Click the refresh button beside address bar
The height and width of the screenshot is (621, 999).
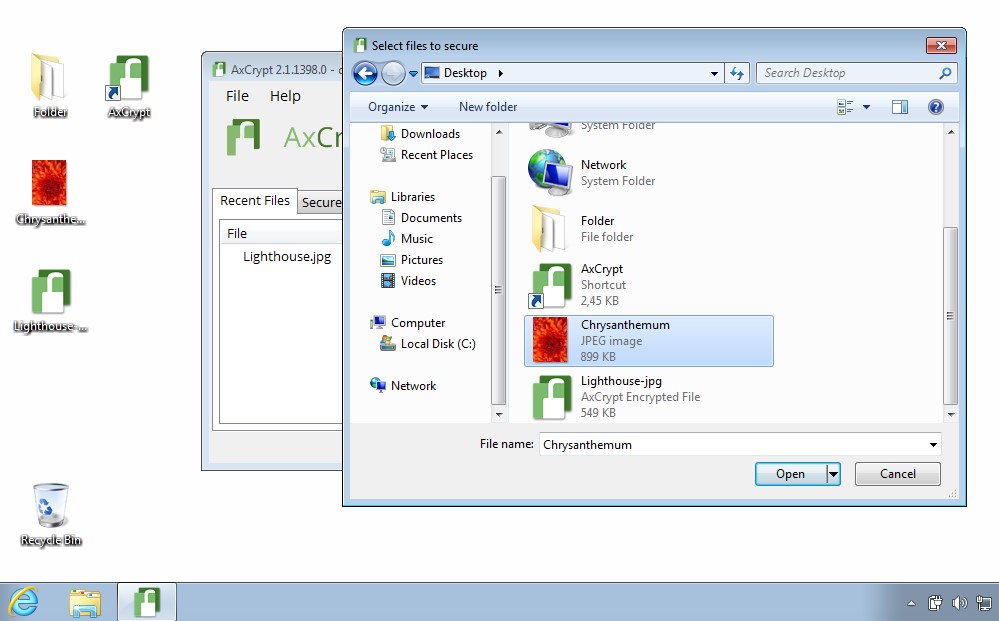tap(737, 73)
